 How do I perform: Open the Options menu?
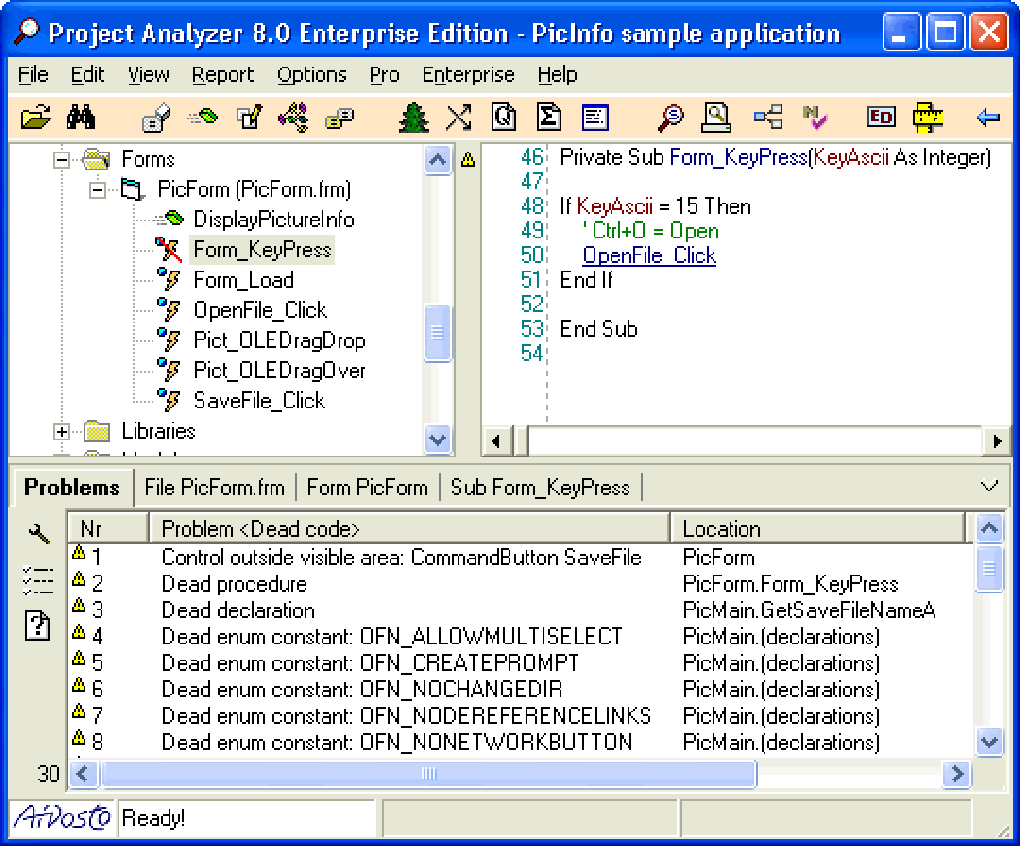click(x=312, y=75)
